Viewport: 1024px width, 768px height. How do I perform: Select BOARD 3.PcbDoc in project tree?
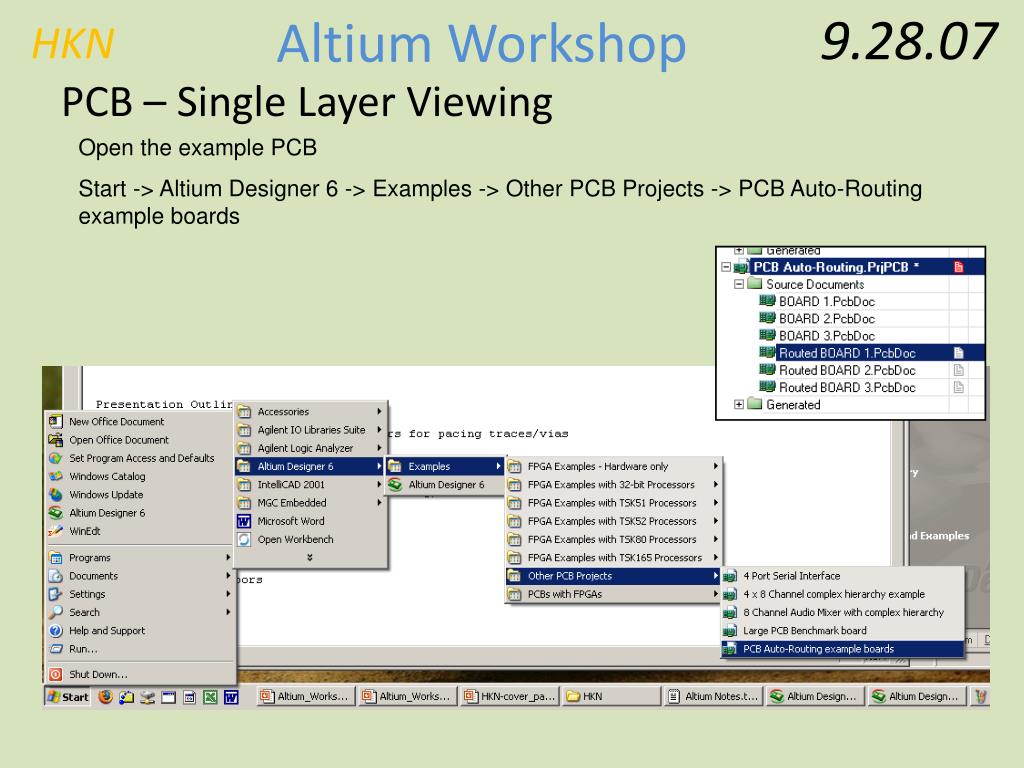(827, 336)
